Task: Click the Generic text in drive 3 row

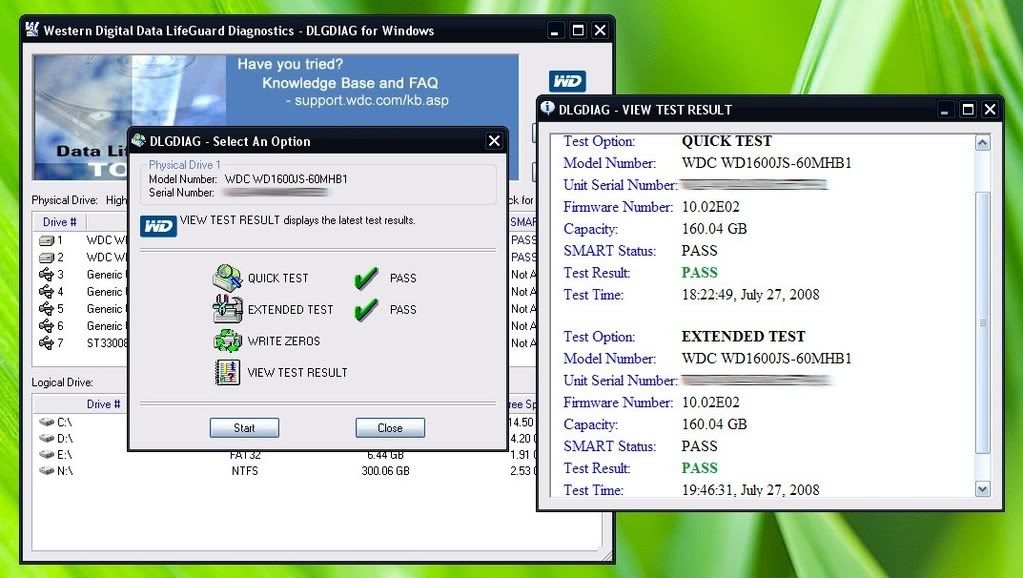Action: (104, 275)
